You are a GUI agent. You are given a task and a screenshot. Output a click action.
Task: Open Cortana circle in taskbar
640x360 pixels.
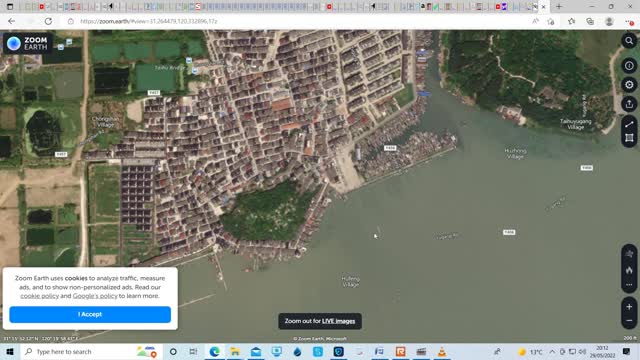(x=173, y=351)
